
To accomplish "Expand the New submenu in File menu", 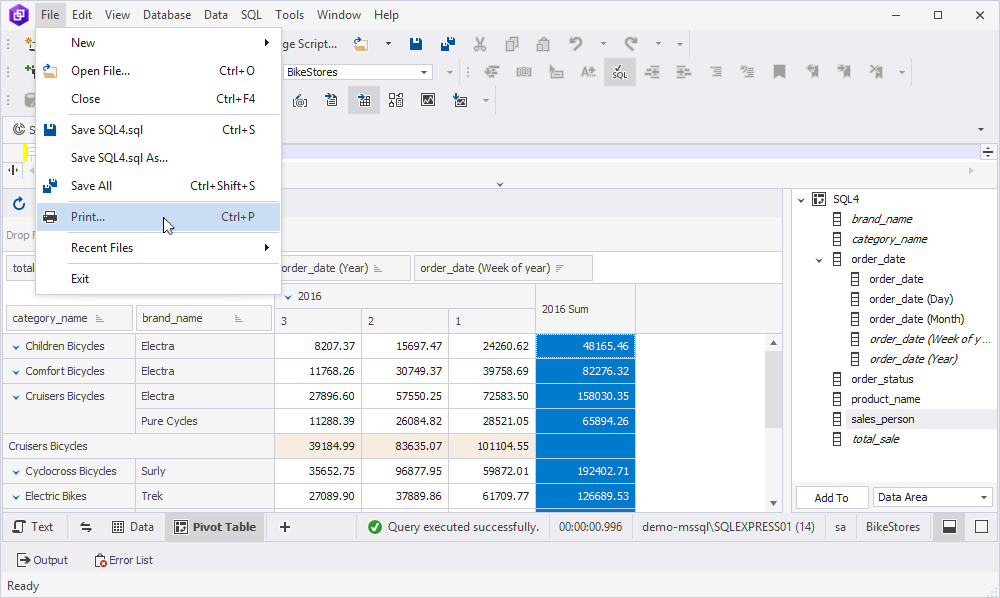I will point(158,43).
